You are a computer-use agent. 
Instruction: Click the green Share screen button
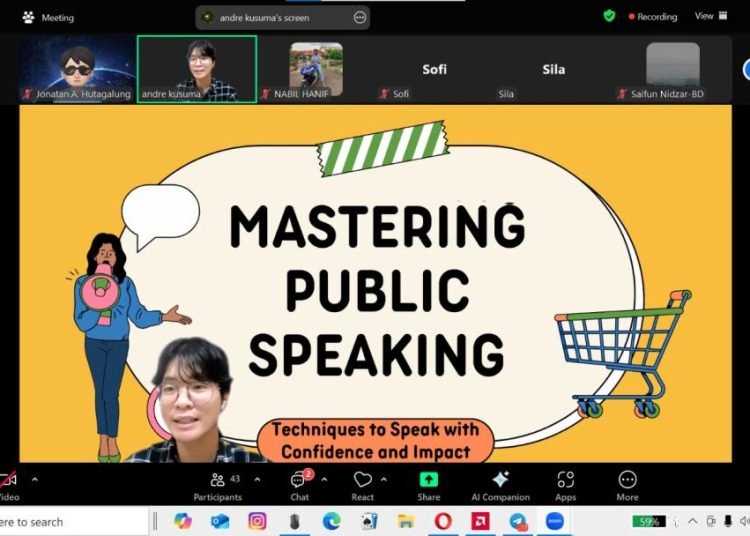428,481
